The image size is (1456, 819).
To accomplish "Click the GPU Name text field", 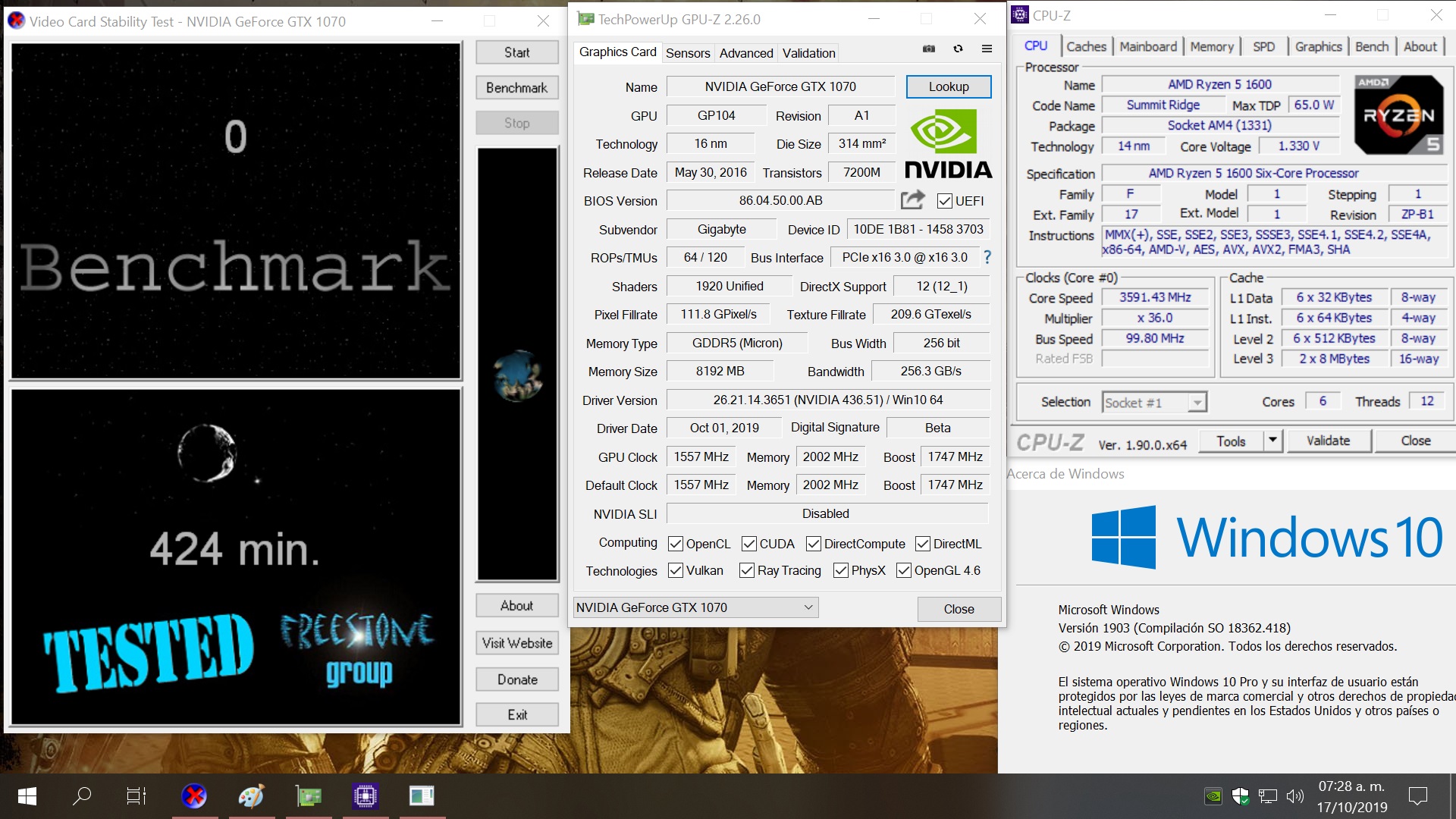I will click(780, 87).
